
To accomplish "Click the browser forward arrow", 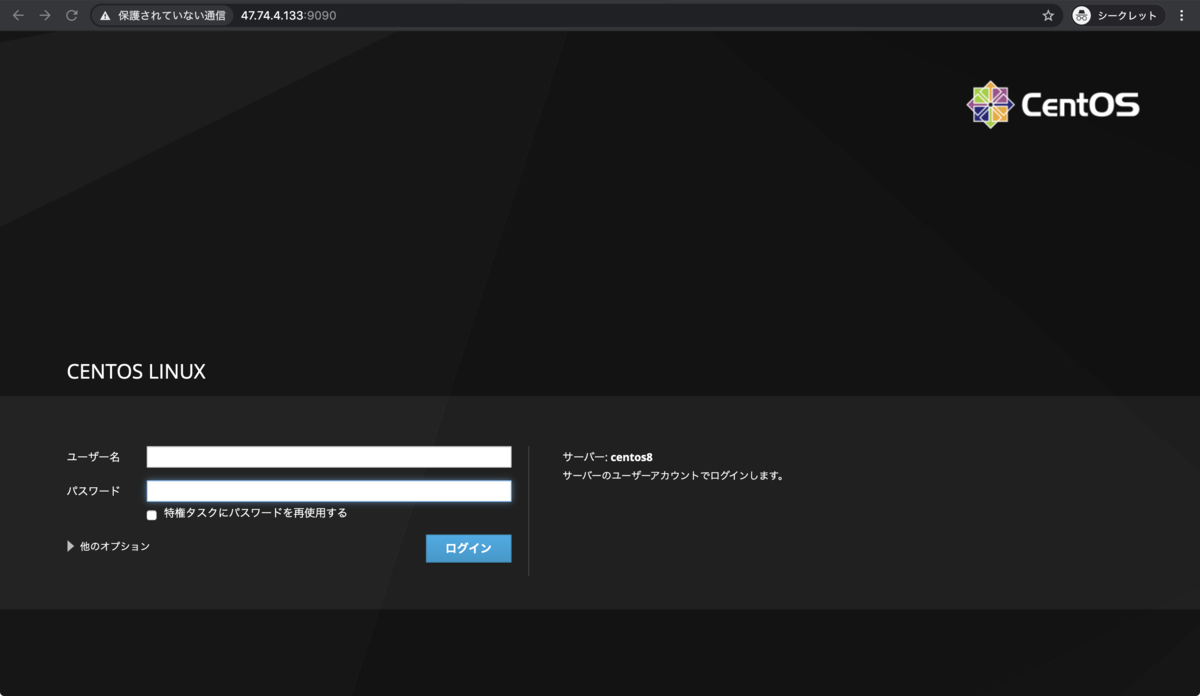I will 45,16.
